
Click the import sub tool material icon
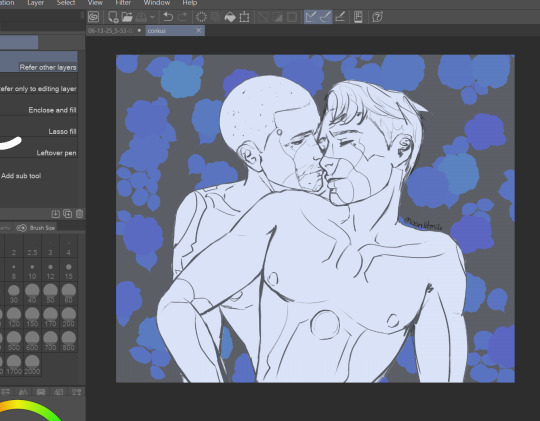[55, 214]
